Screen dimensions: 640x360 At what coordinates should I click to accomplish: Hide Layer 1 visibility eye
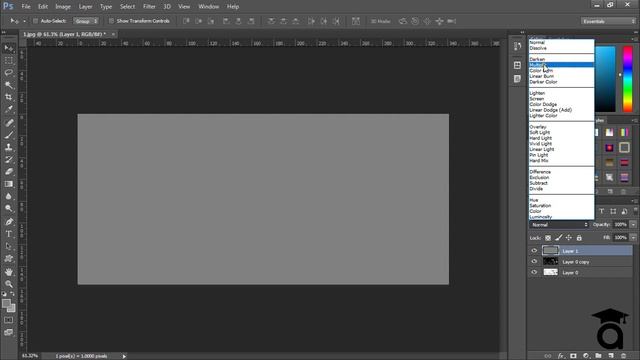point(534,251)
